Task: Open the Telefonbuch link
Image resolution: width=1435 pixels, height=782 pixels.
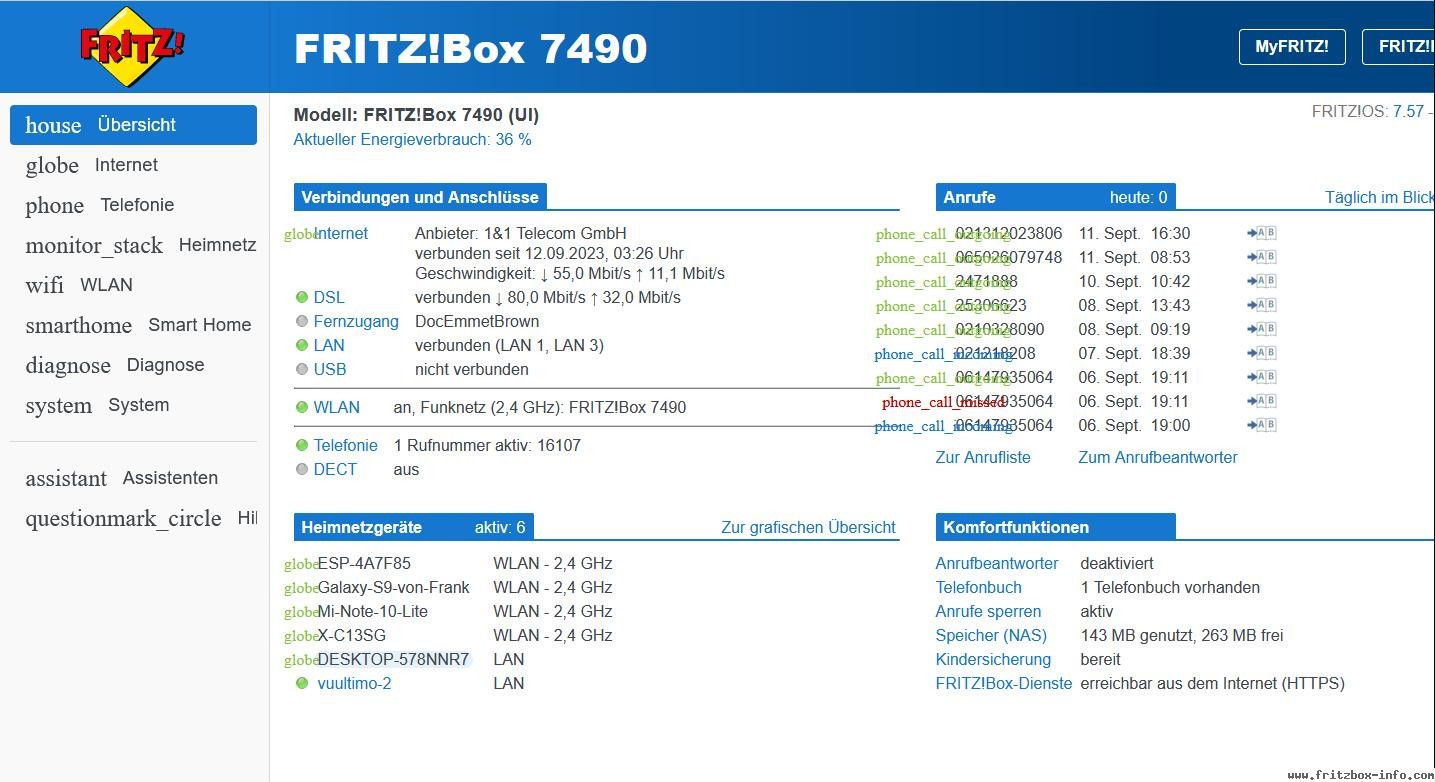Action: click(x=979, y=587)
